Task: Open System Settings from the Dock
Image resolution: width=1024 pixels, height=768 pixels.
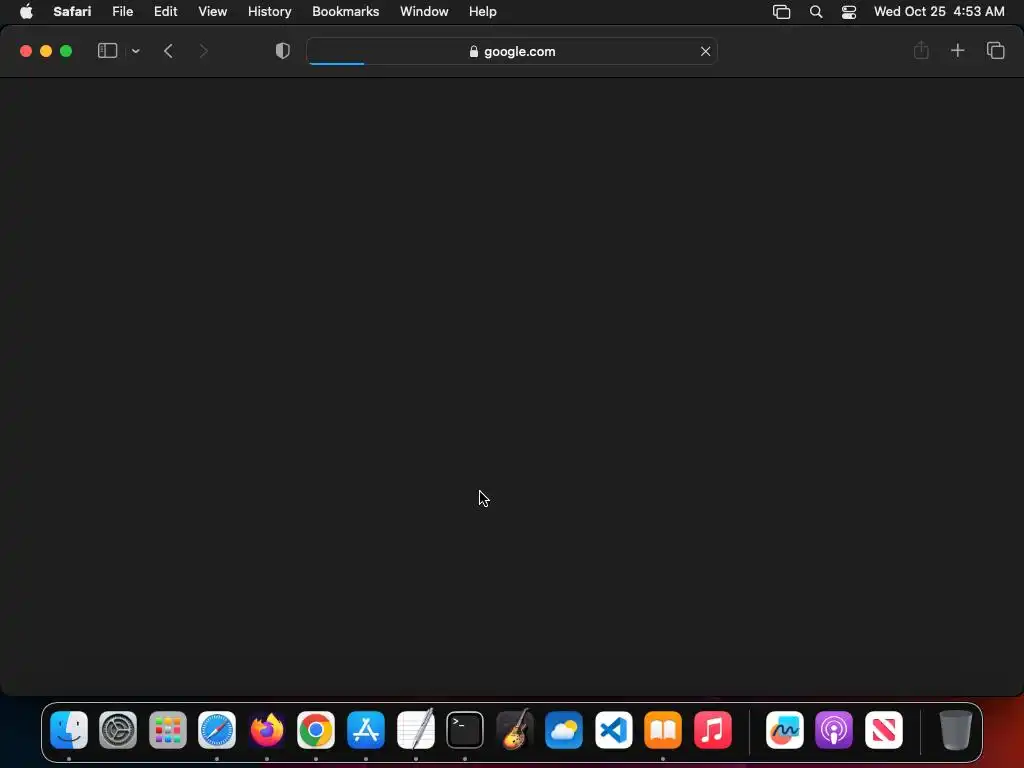Action: (118, 729)
